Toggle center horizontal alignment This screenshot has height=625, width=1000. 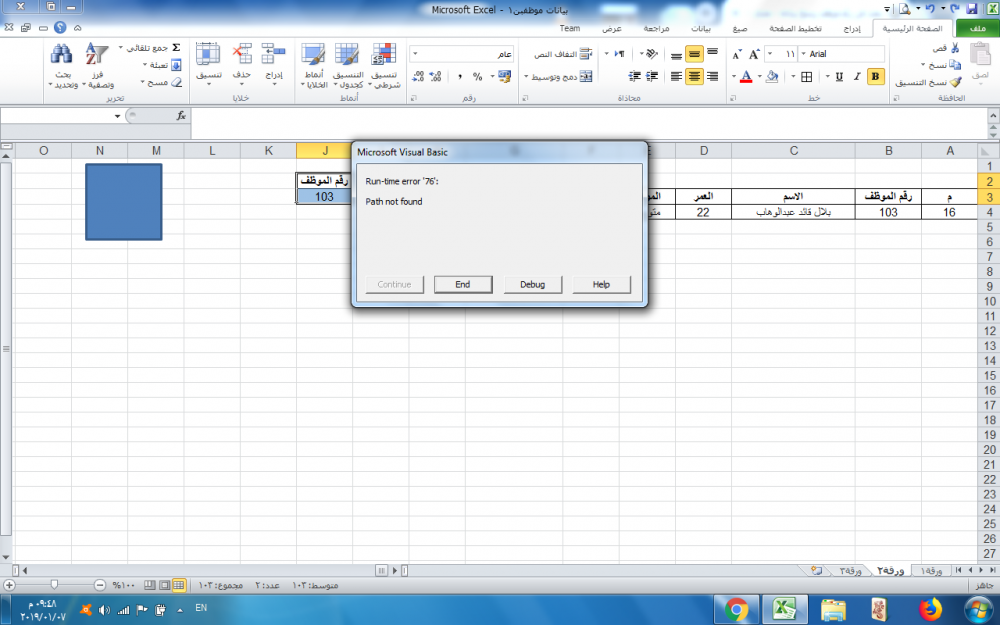tap(695, 76)
